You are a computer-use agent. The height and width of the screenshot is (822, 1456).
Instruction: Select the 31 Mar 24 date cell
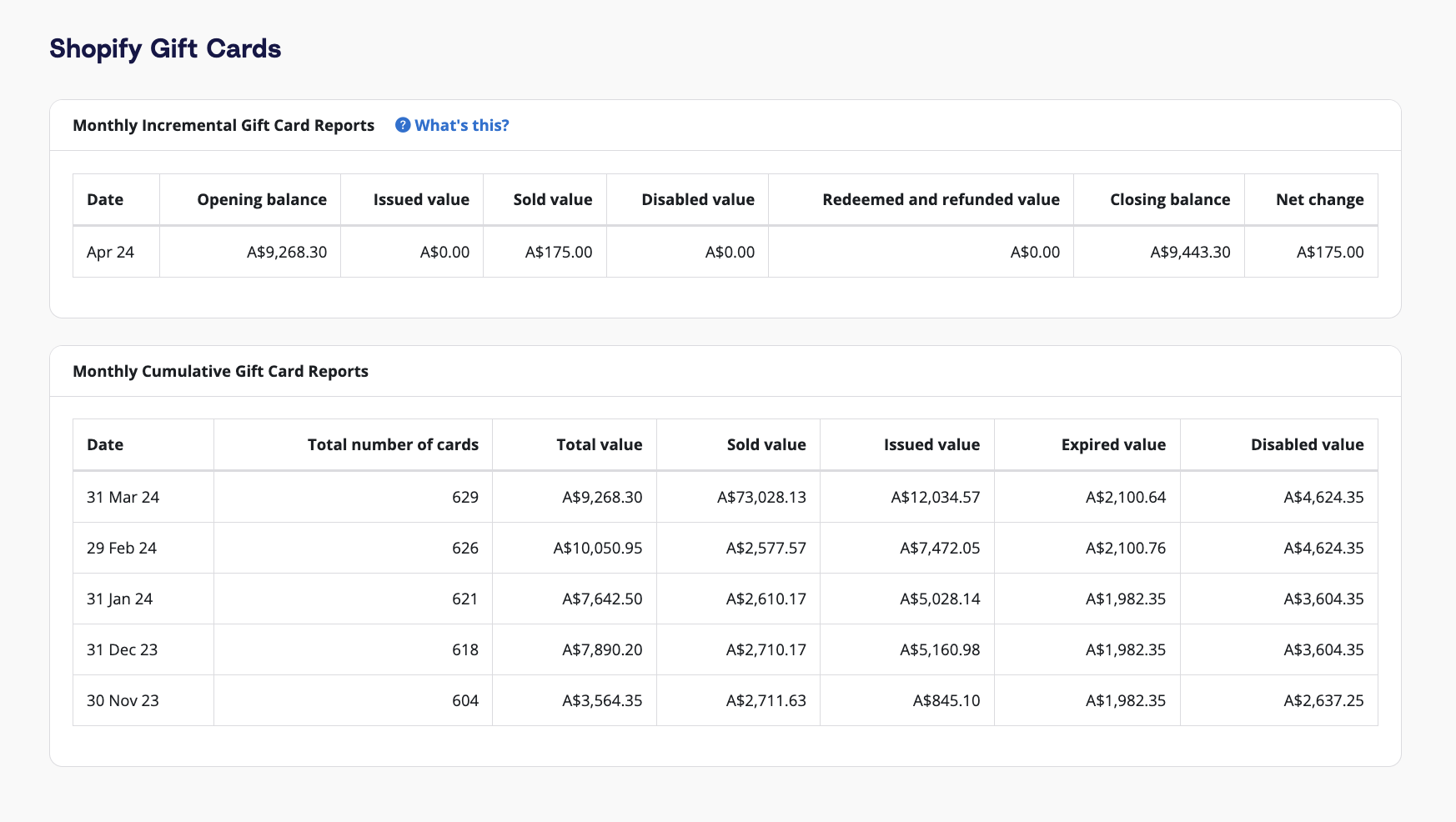143,497
